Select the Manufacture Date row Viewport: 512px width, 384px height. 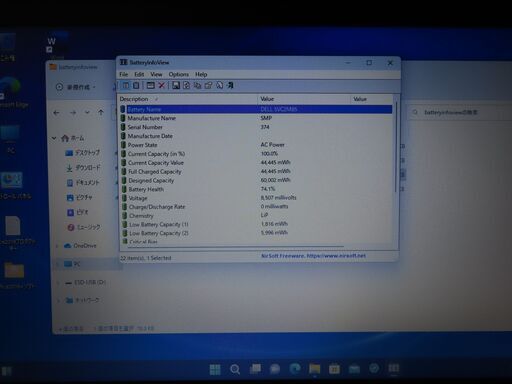(256, 136)
